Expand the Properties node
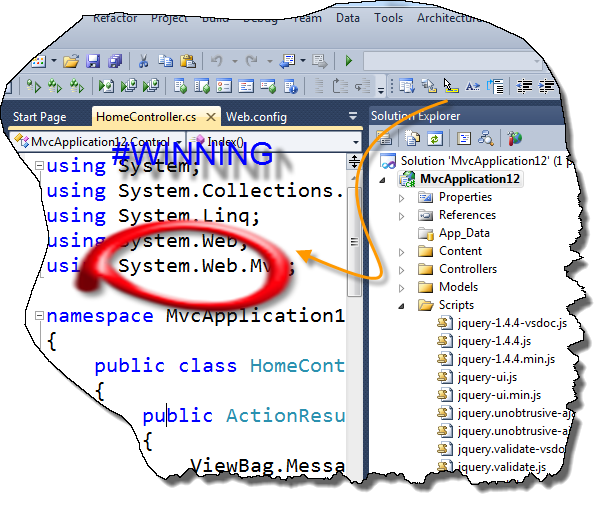The height and width of the screenshot is (513, 610). (403, 197)
